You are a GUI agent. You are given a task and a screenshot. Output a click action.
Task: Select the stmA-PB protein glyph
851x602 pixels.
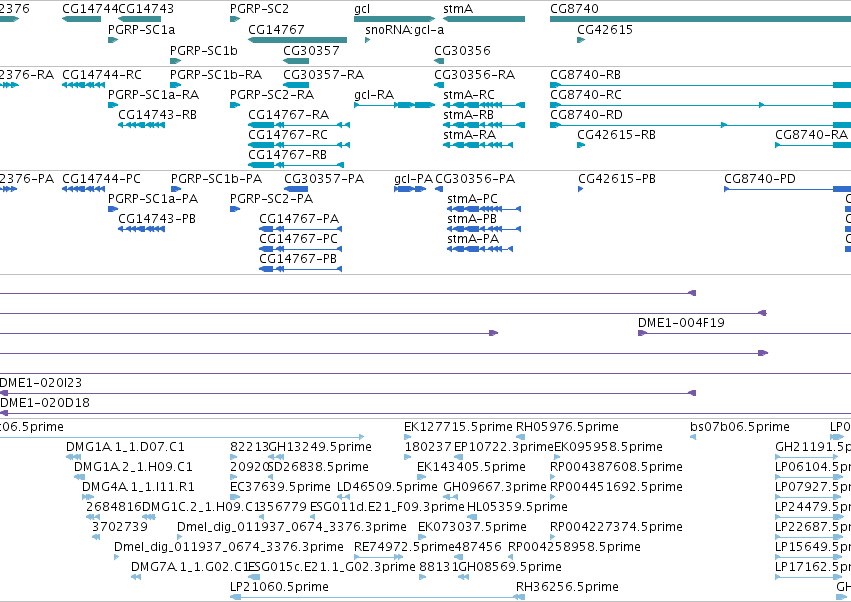pos(484,229)
